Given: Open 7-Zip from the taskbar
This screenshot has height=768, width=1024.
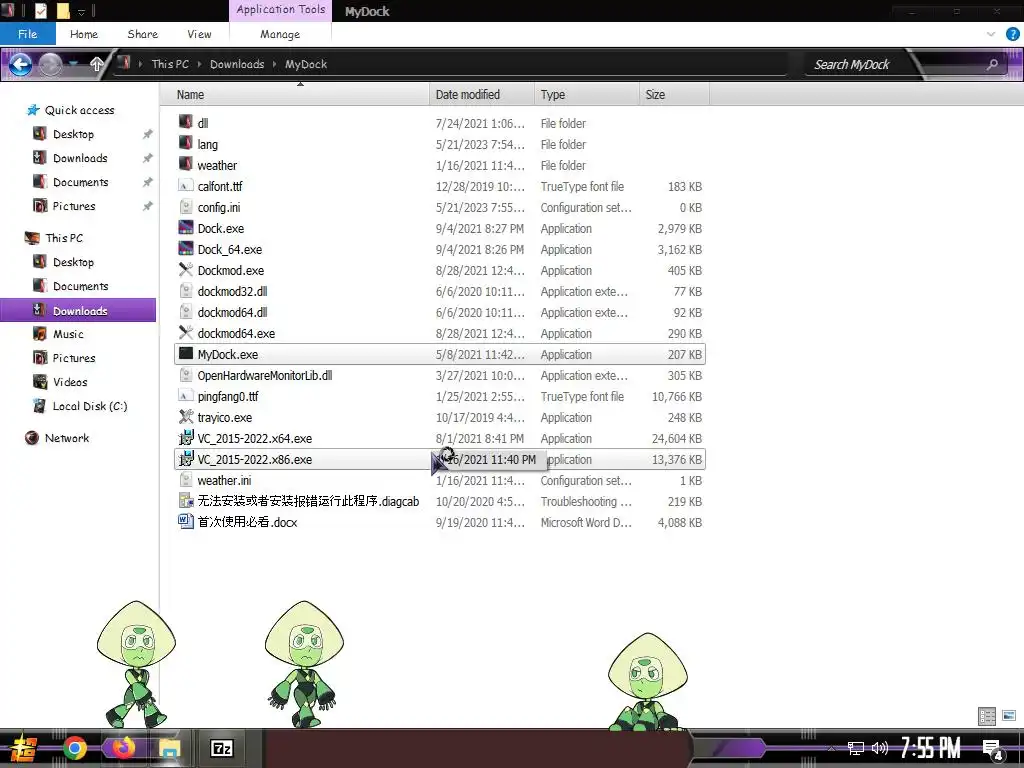Looking at the screenshot, I should [x=221, y=748].
